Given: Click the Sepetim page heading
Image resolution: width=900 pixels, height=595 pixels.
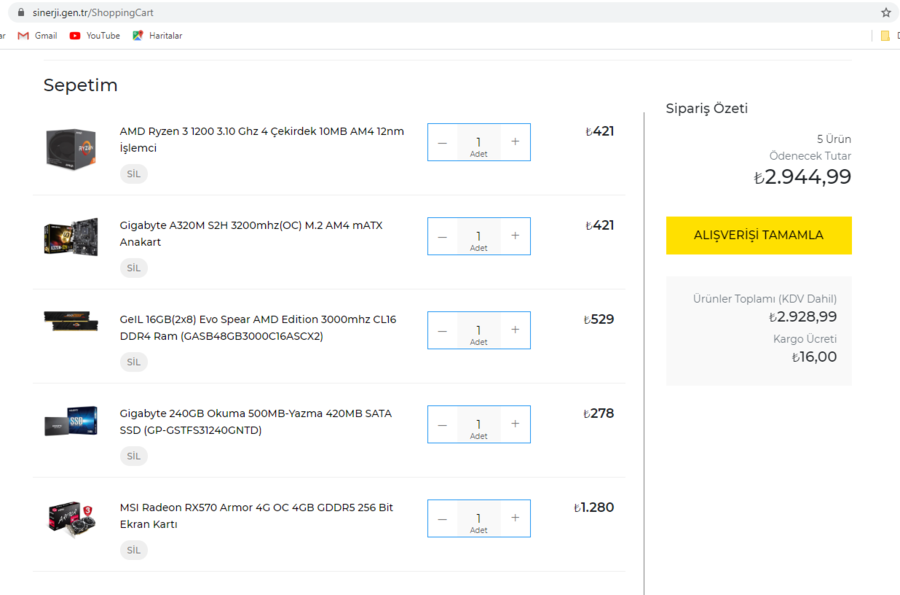Looking at the screenshot, I should [80, 85].
